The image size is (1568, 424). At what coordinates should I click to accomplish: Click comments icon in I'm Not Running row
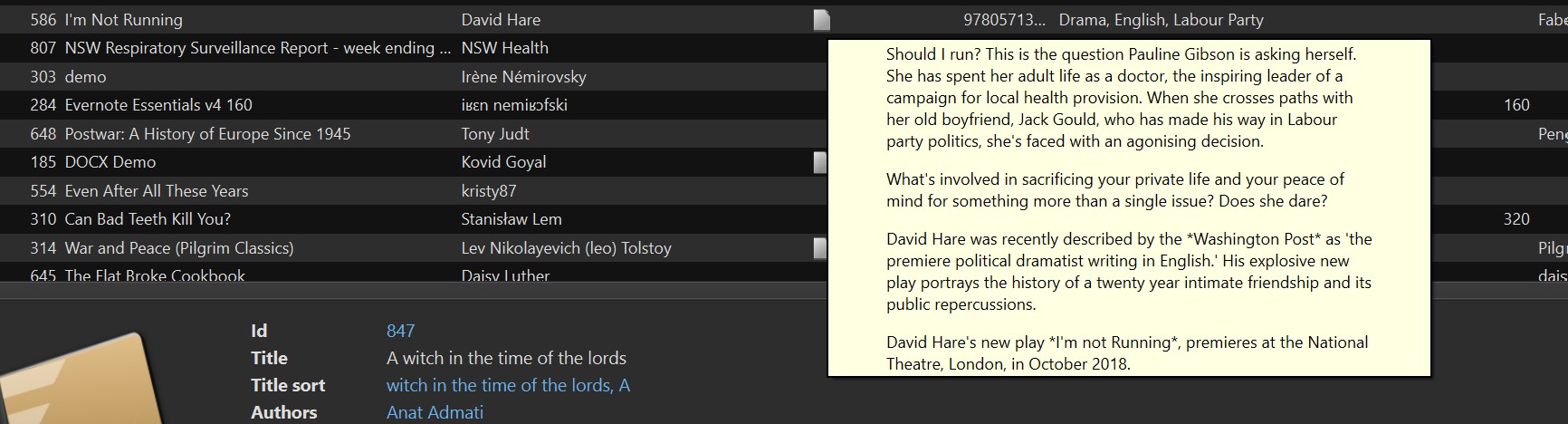[821, 19]
